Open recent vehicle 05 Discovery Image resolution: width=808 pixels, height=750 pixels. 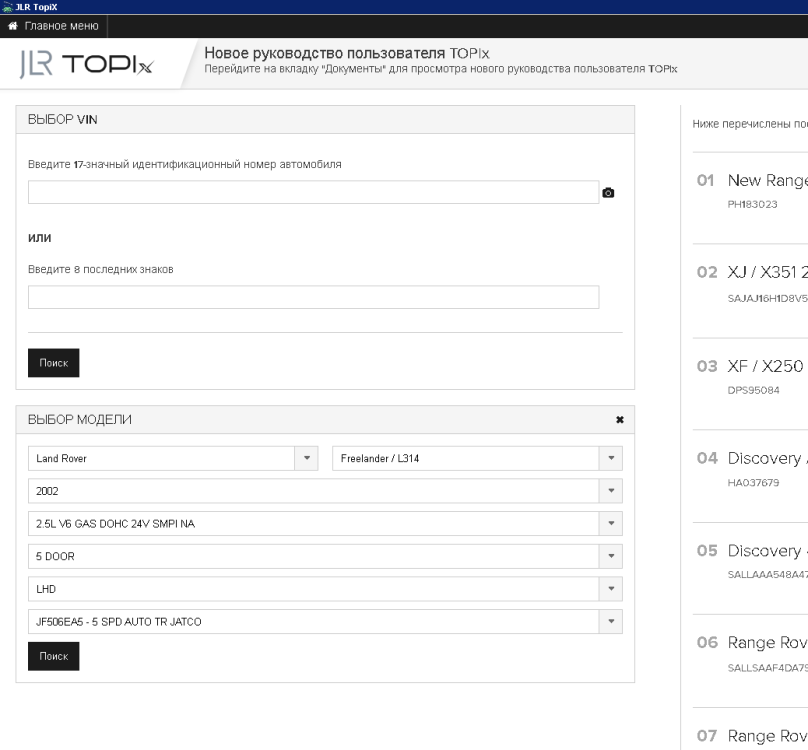coord(767,551)
